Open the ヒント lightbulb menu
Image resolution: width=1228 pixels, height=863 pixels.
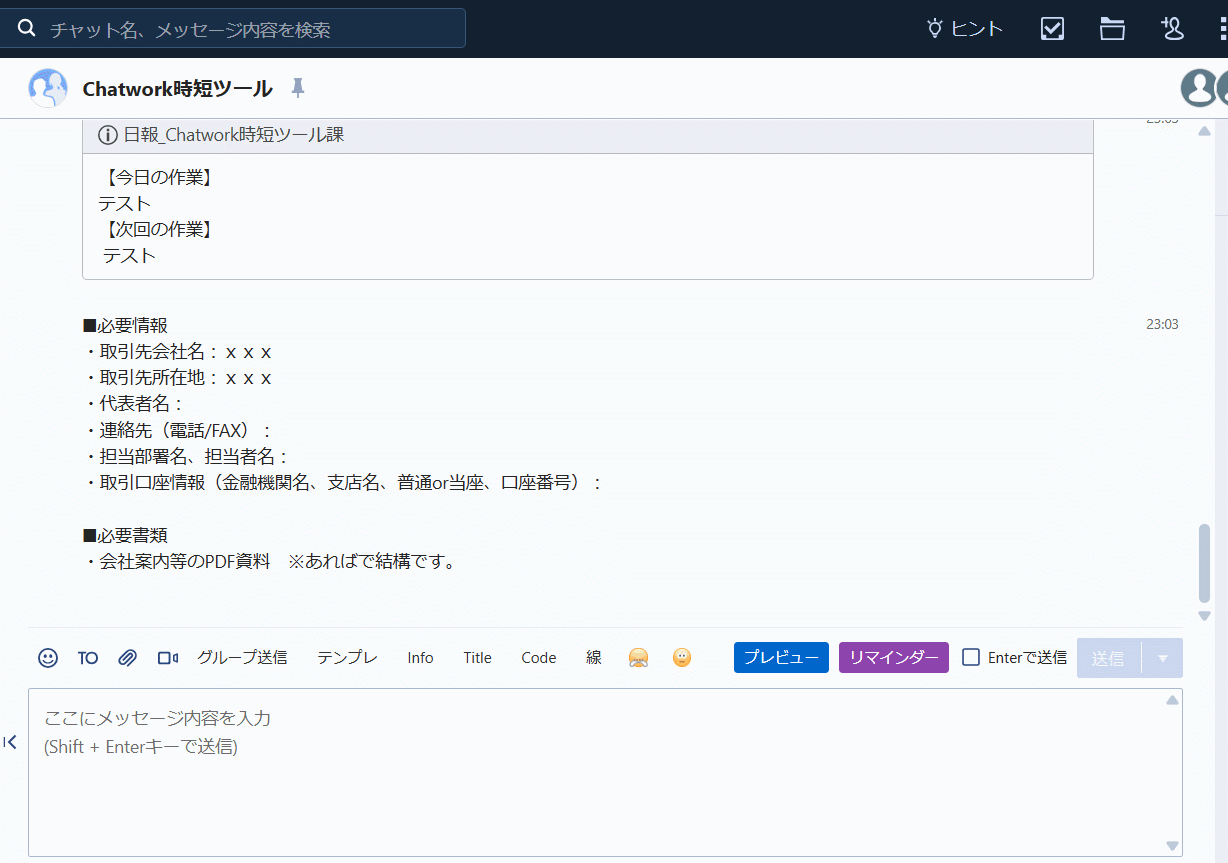(x=964, y=29)
